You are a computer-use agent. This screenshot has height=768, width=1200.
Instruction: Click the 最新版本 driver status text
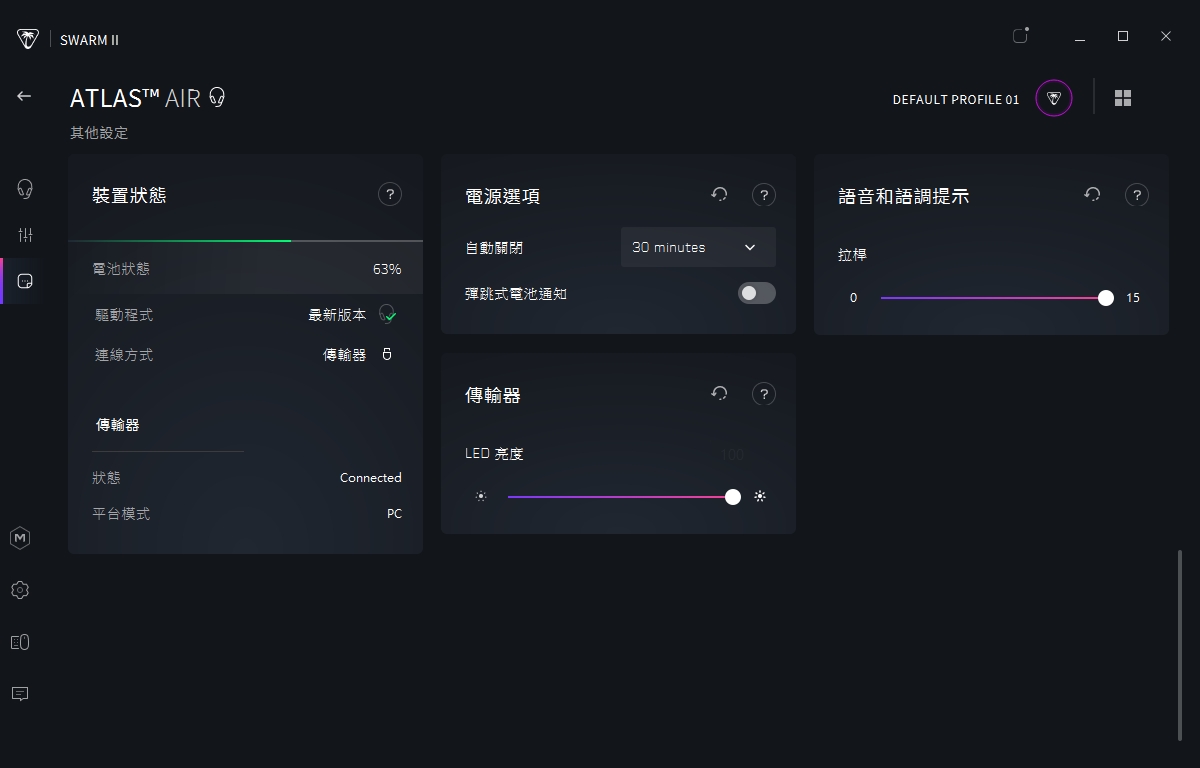tap(337, 315)
